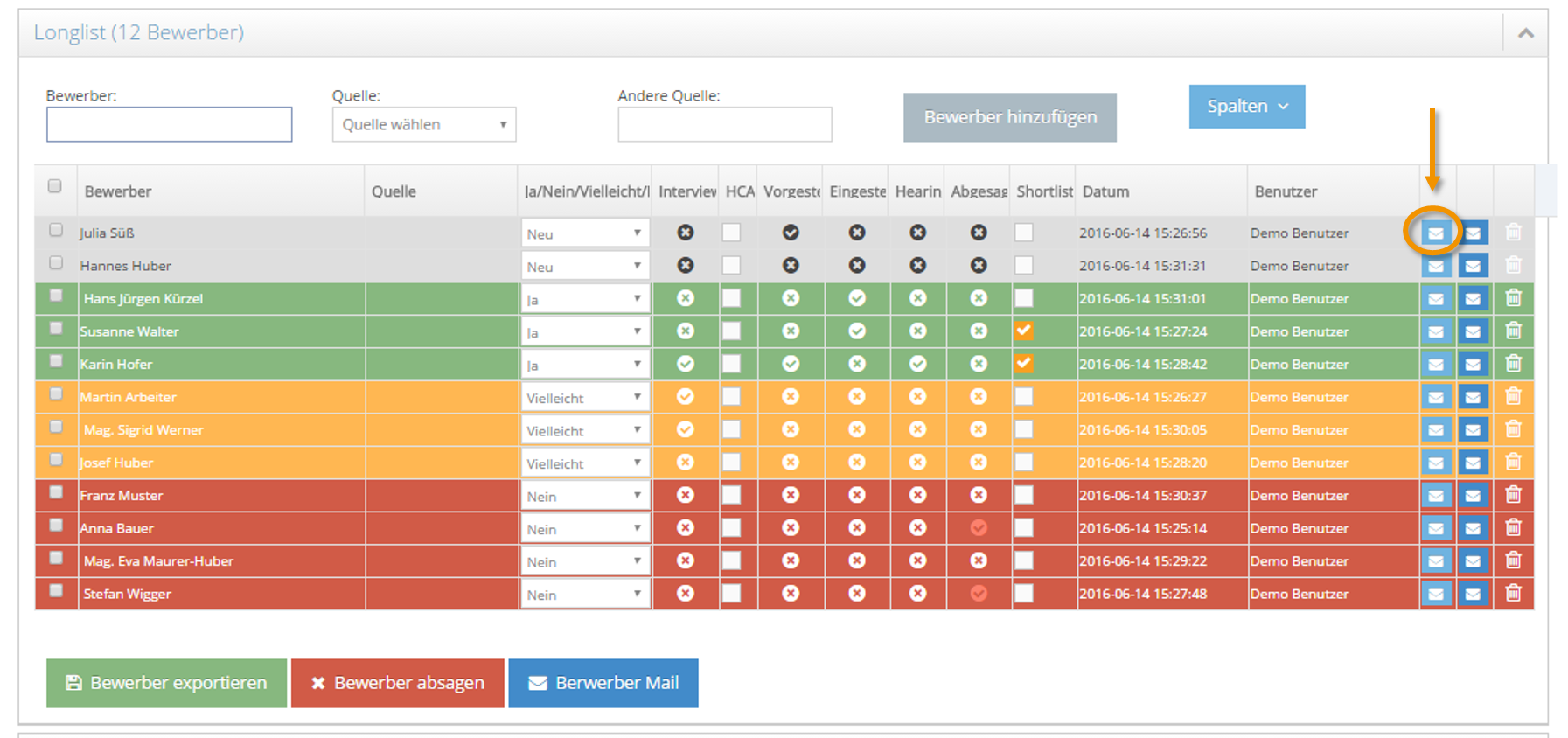
Task: Select the Stefan Wigger row checkbox
Action: click(x=56, y=591)
